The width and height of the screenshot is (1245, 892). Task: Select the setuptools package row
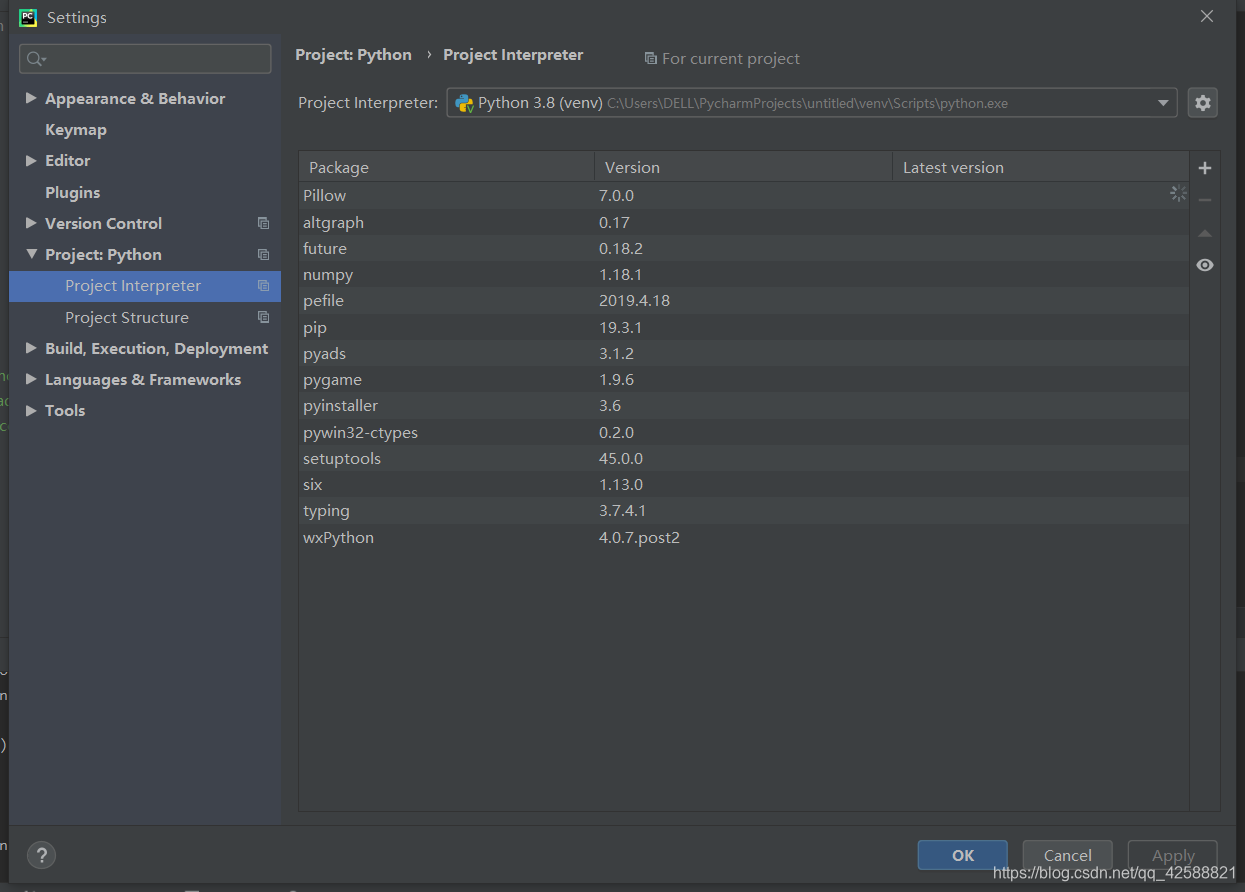click(744, 458)
